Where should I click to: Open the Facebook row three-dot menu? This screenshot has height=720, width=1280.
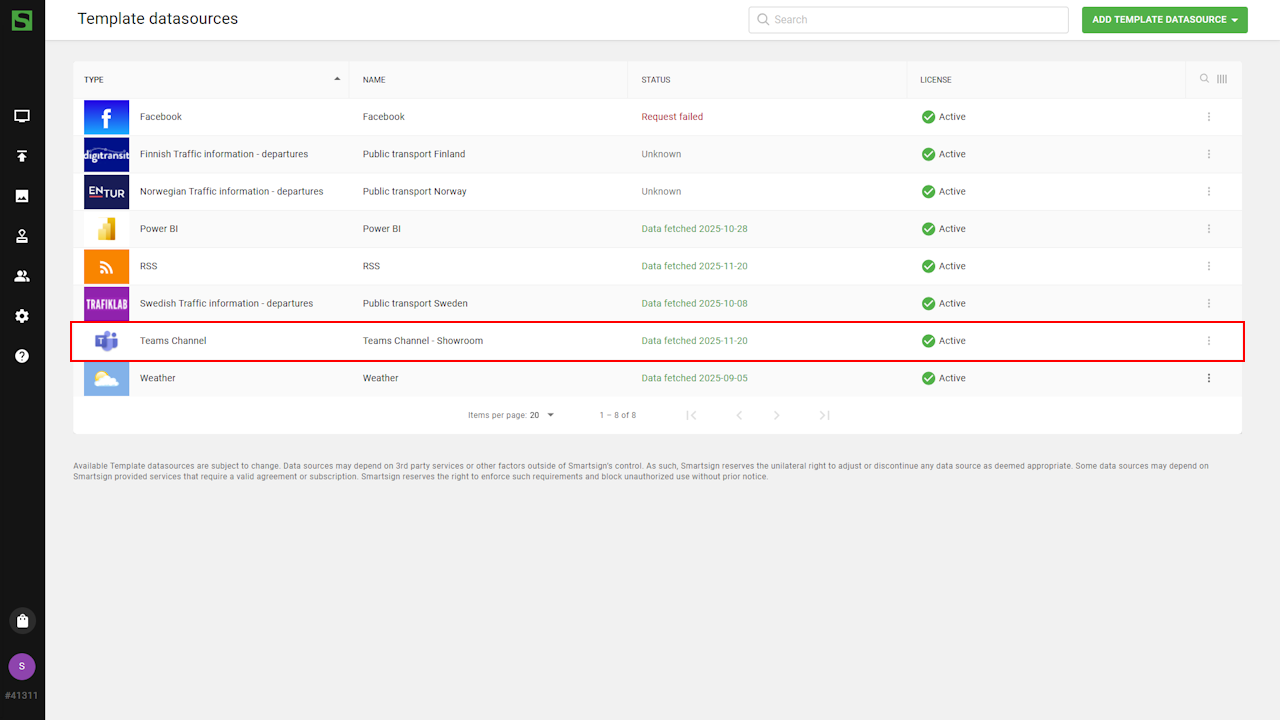1208,117
